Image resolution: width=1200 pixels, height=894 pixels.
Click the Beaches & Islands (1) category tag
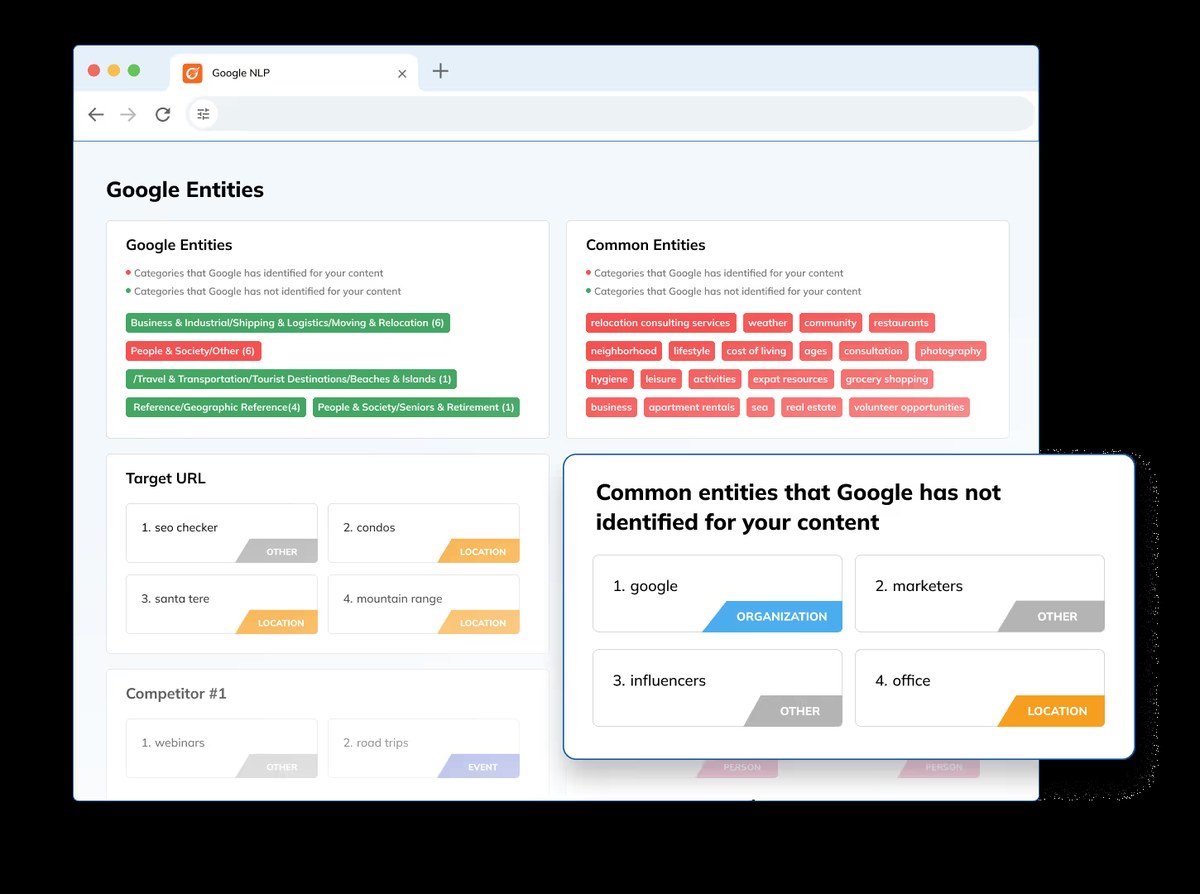[291, 379]
